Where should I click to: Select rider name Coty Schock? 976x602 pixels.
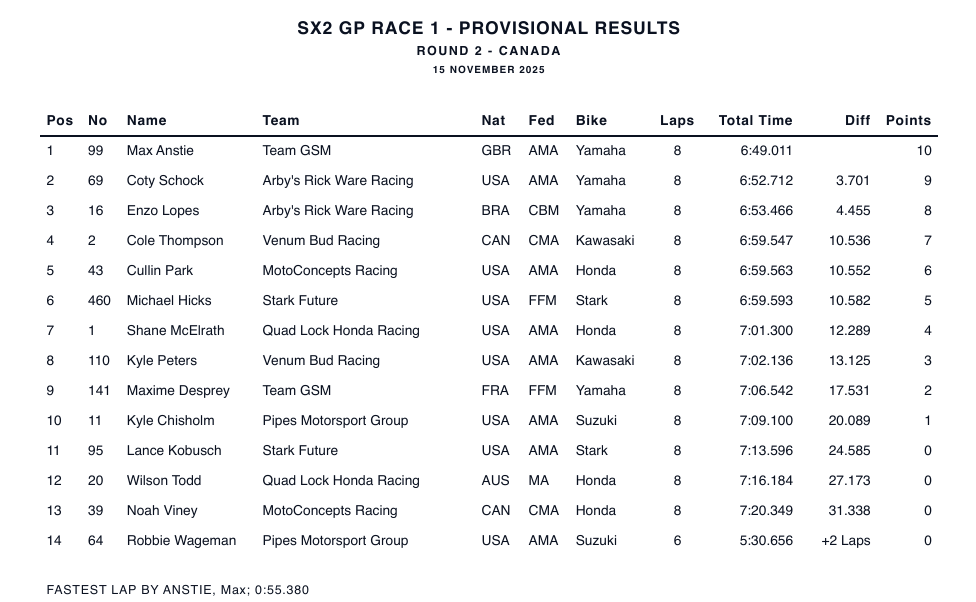coord(165,180)
